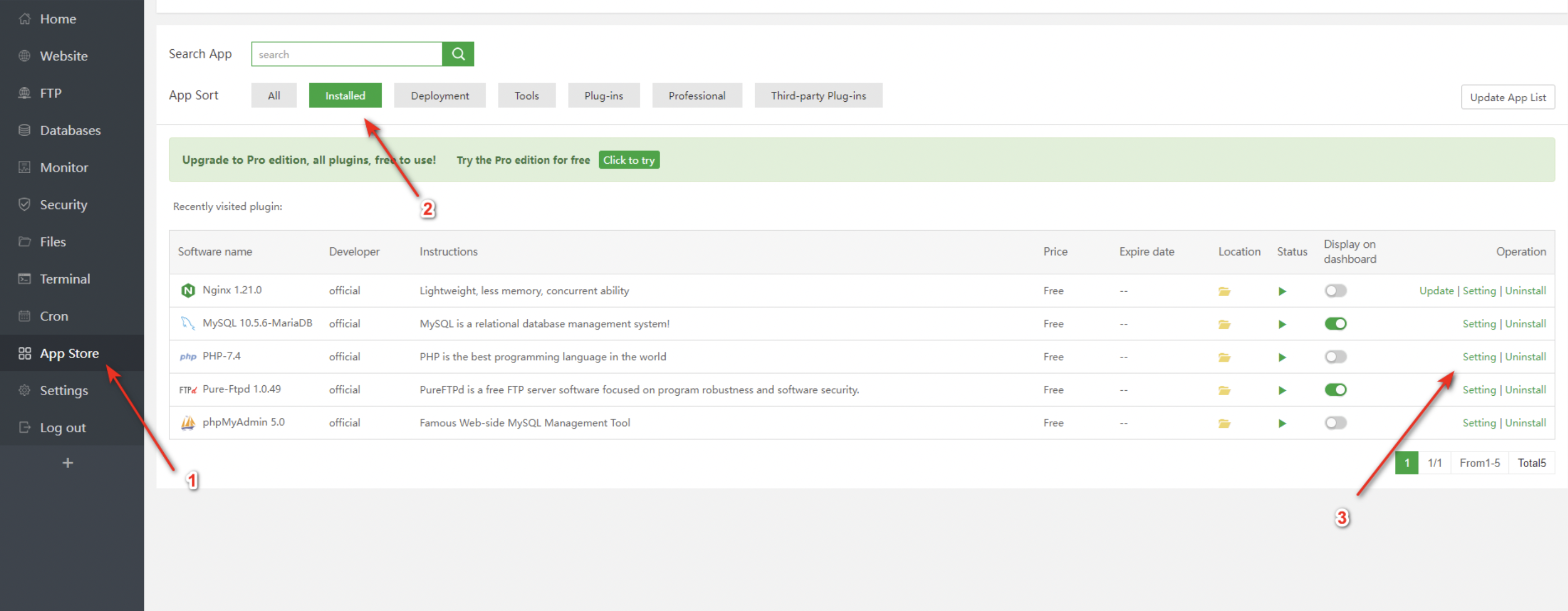The width and height of the screenshot is (1568, 611).
Task: Open PHP-7.4 install location folder
Action: 1224,357
